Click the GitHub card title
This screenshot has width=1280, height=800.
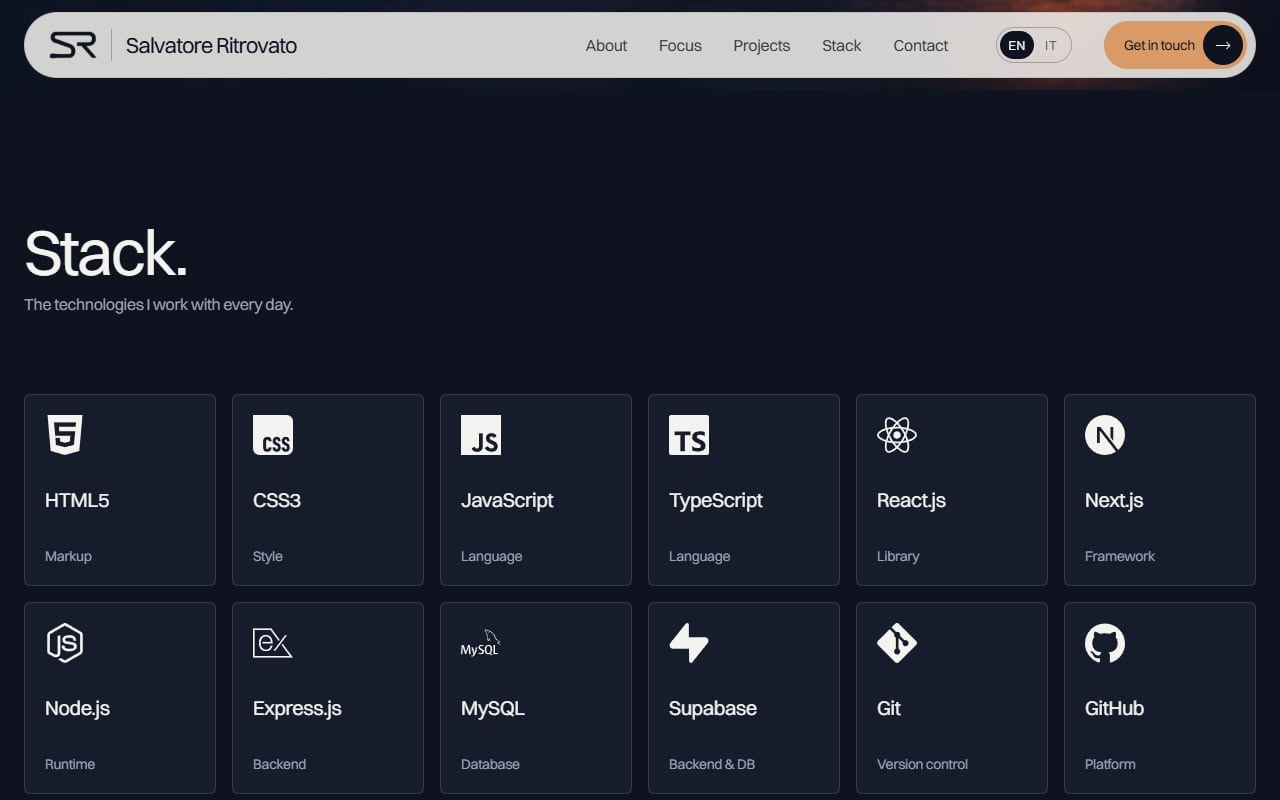coord(1114,708)
